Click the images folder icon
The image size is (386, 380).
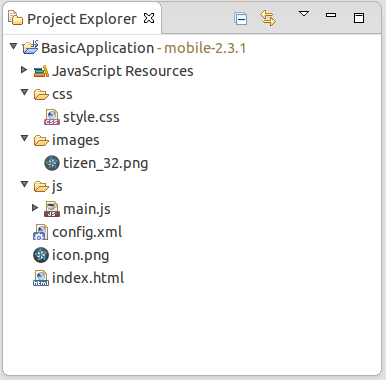[x=41, y=140]
